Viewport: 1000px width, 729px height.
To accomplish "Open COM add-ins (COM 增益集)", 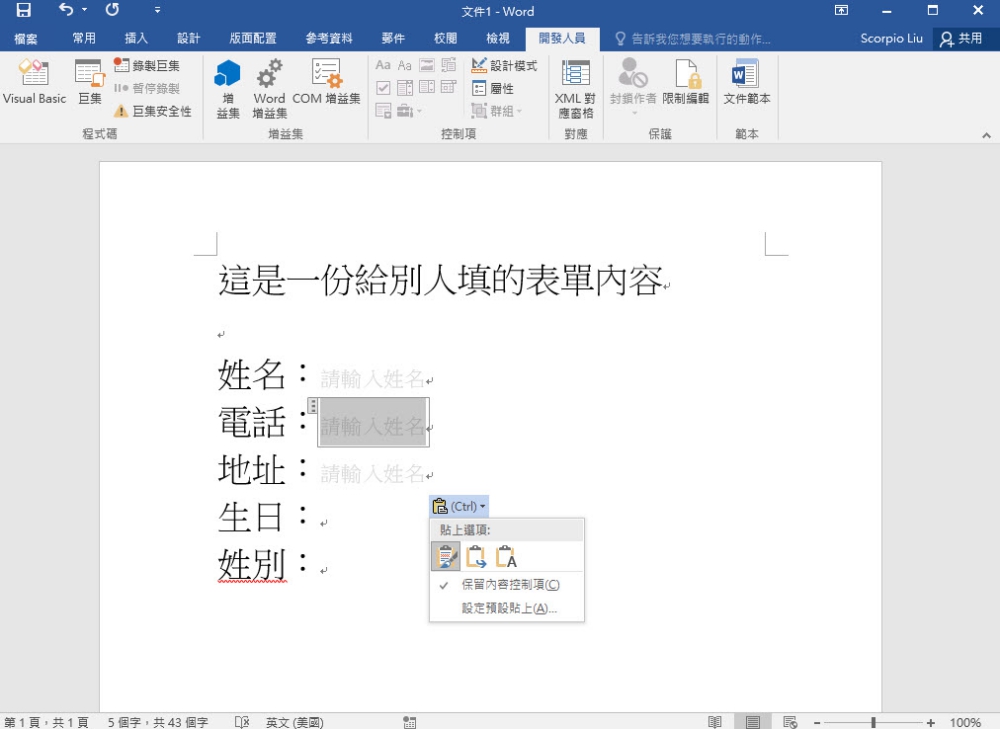I will point(326,81).
